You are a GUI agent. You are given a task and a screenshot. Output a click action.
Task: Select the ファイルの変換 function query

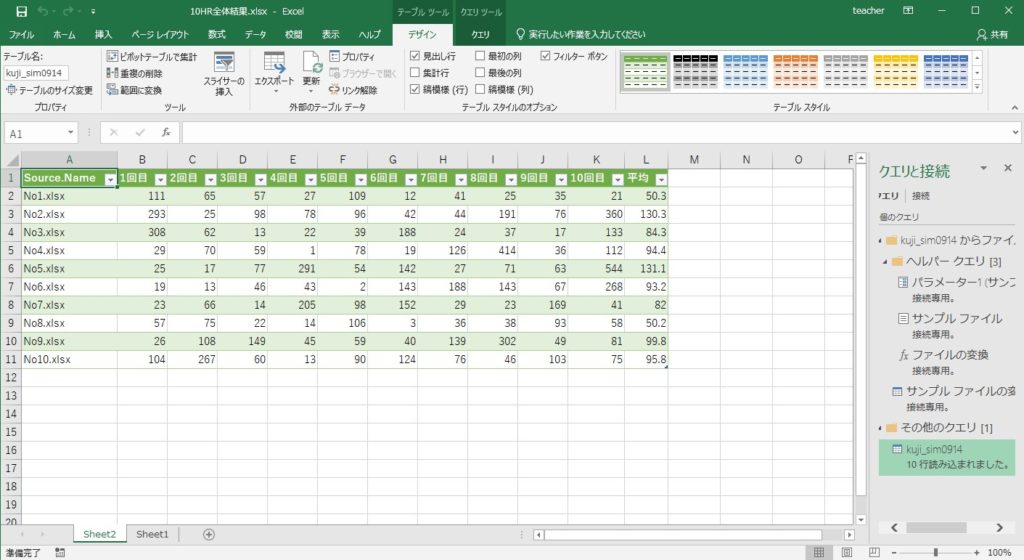pyautogui.click(x=950, y=355)
